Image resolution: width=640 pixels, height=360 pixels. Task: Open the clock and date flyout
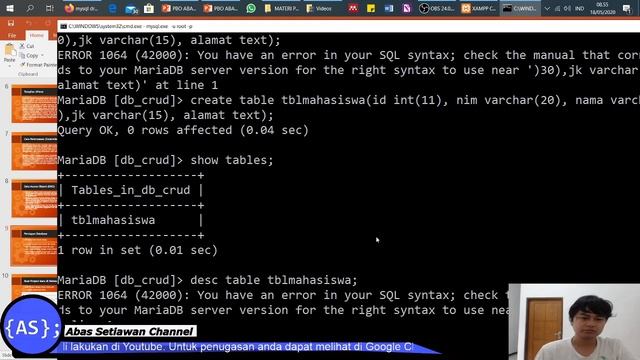tap(602, 8)
